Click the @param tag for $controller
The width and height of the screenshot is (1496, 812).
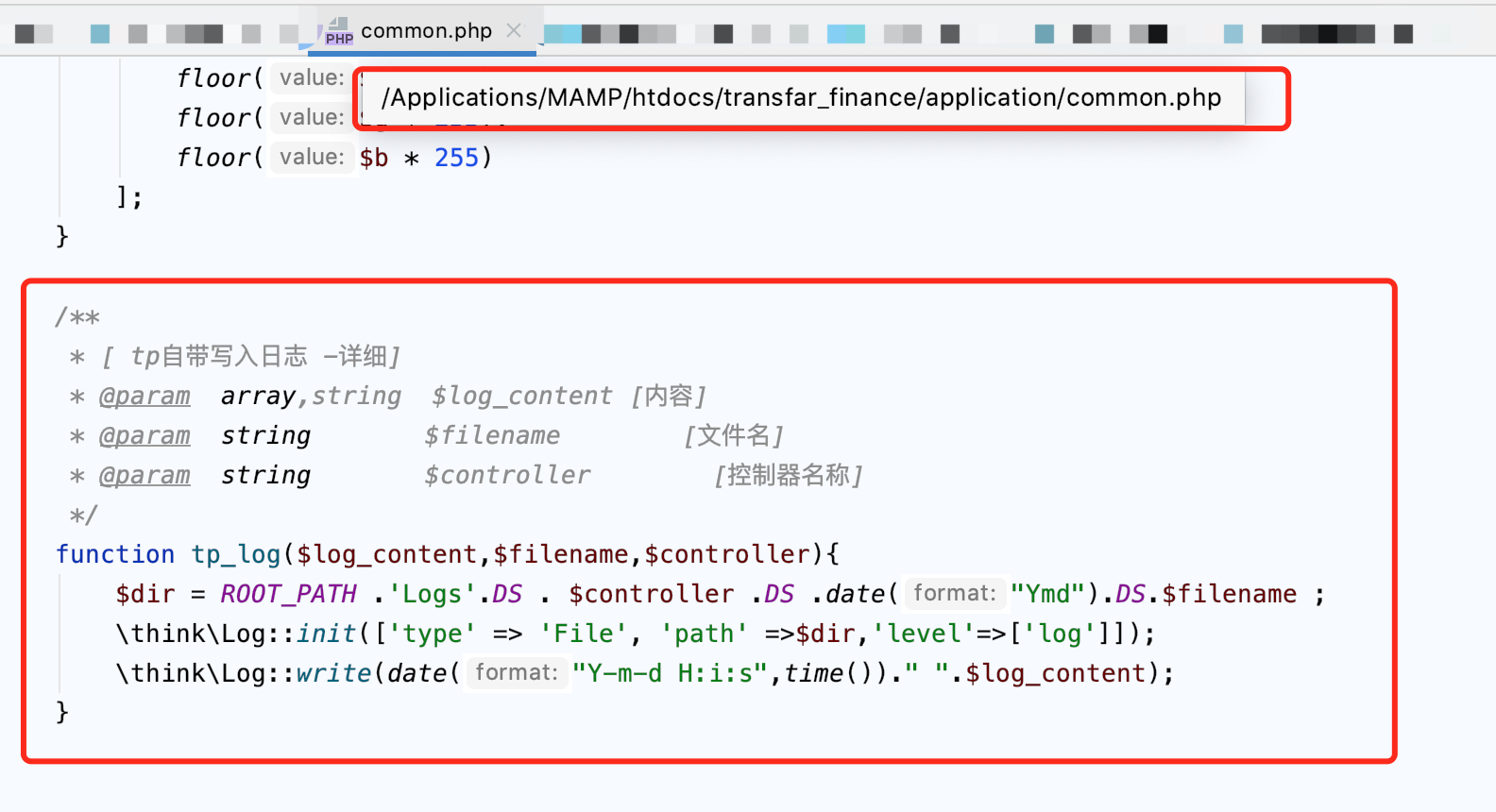point(144,475)
